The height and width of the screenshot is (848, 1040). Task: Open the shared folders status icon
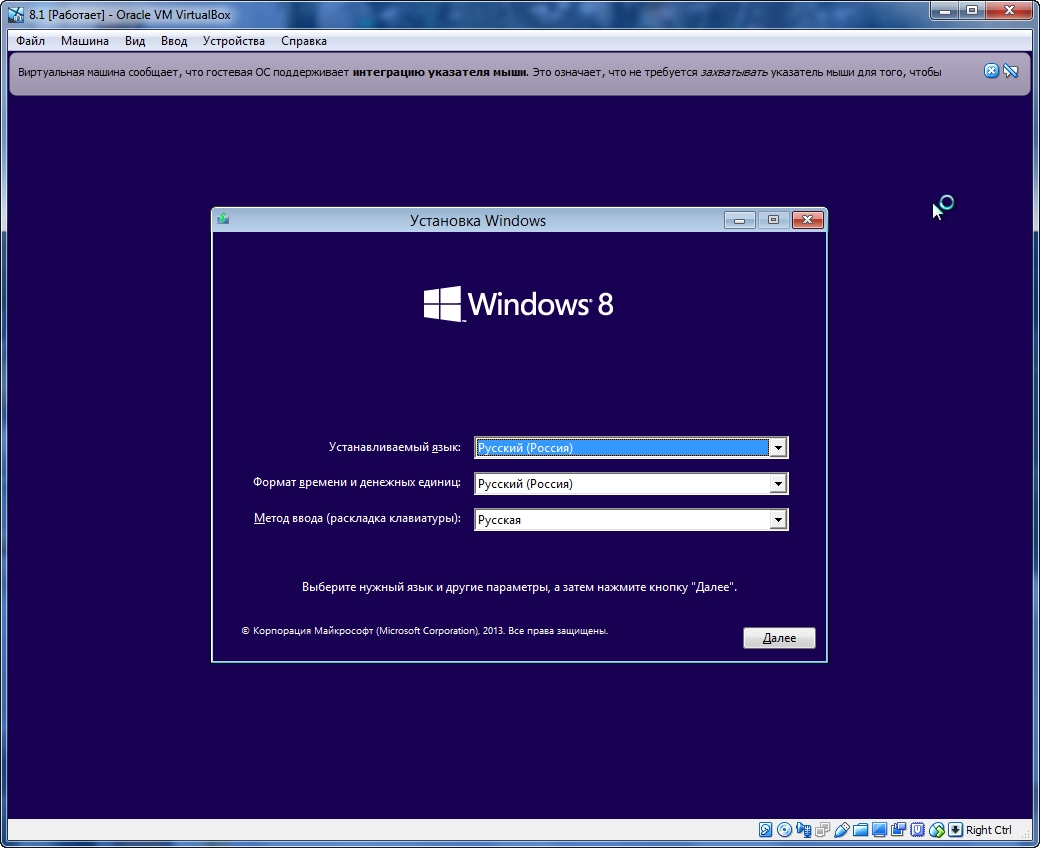(x=860, y=830)
